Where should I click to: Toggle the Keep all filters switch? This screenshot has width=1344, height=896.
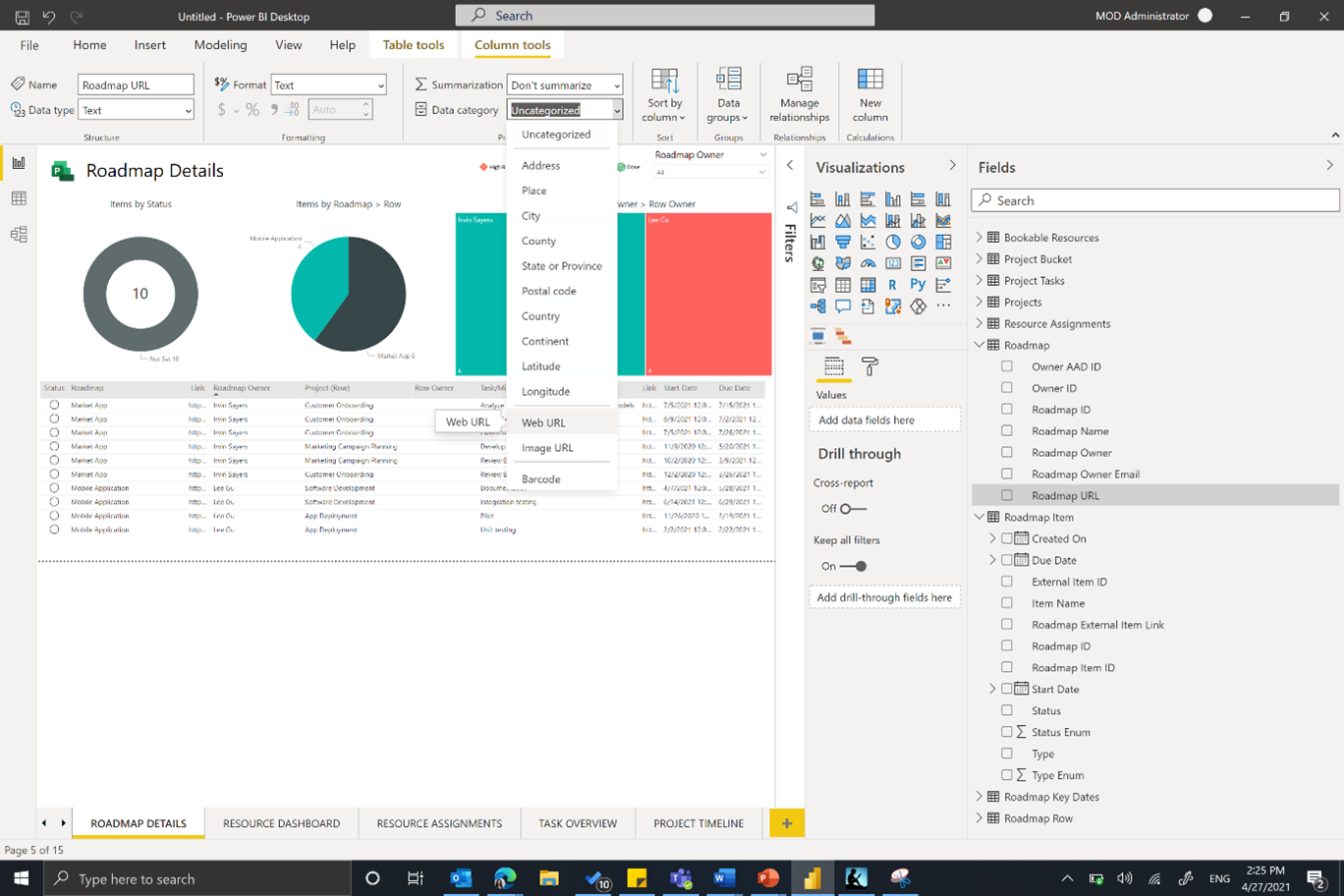coord(853,566)
